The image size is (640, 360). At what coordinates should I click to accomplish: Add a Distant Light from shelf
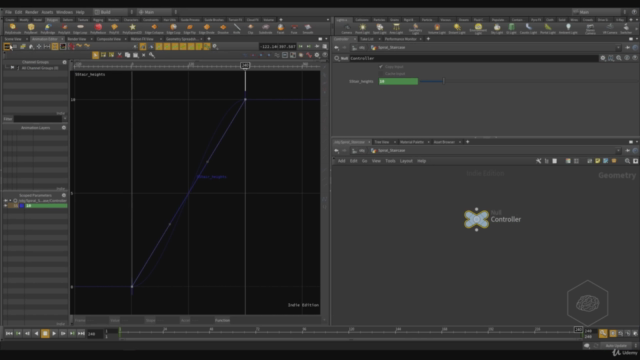(x=457, y=29)
